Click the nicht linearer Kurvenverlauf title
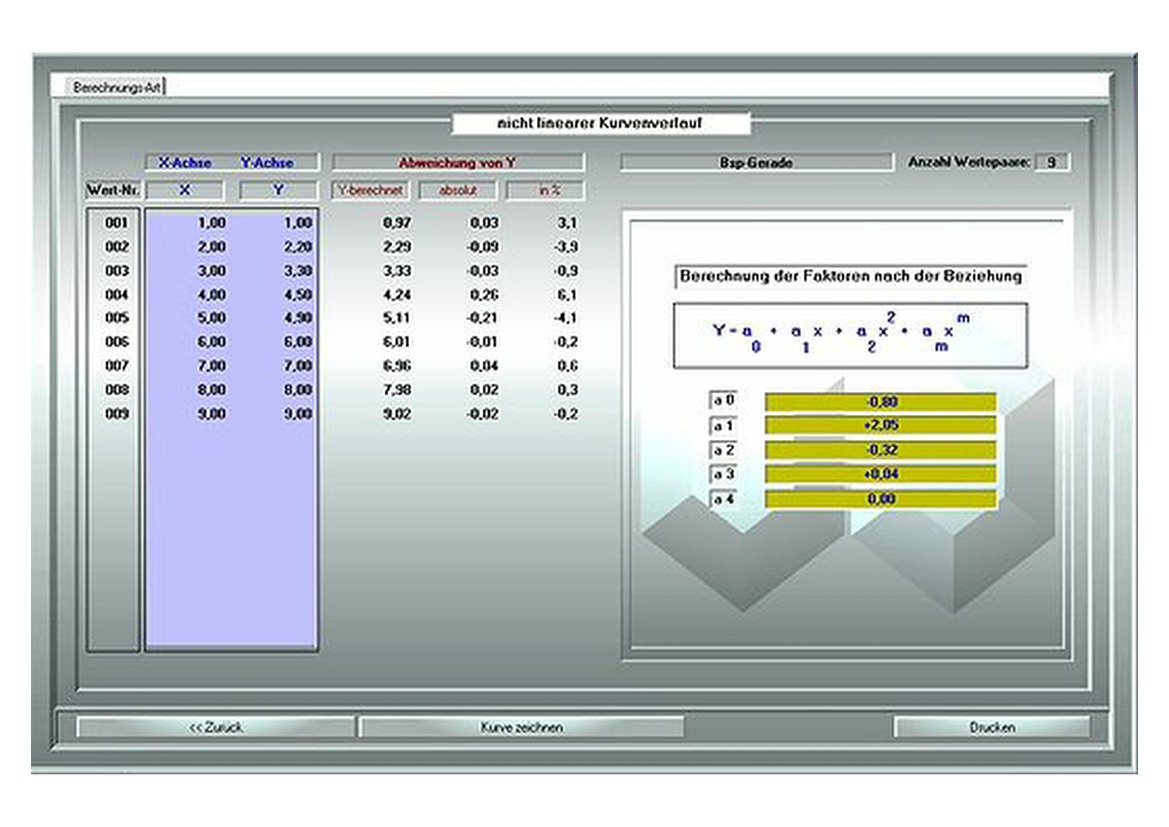Image resolution: width=1169 pixels, height=827 pixels. click(600, 124)
